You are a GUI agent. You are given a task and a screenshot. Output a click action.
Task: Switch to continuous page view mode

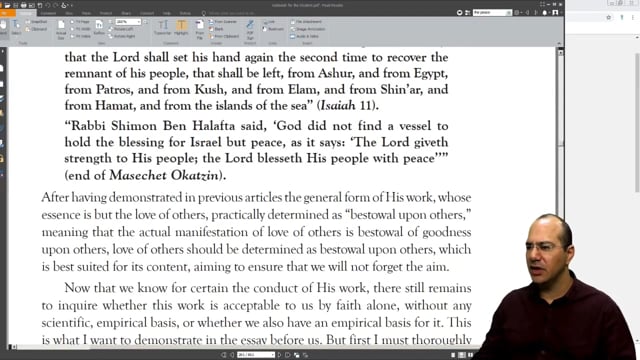coord(462,355)
